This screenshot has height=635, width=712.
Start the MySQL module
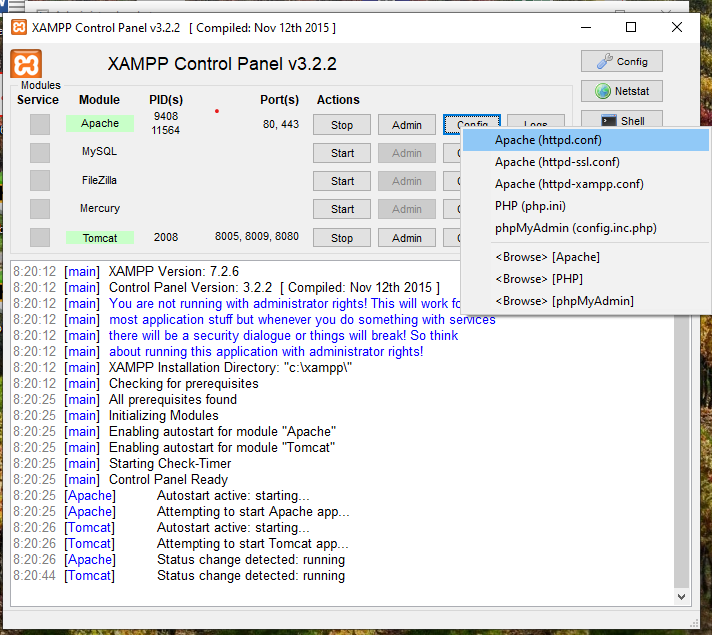342,153
